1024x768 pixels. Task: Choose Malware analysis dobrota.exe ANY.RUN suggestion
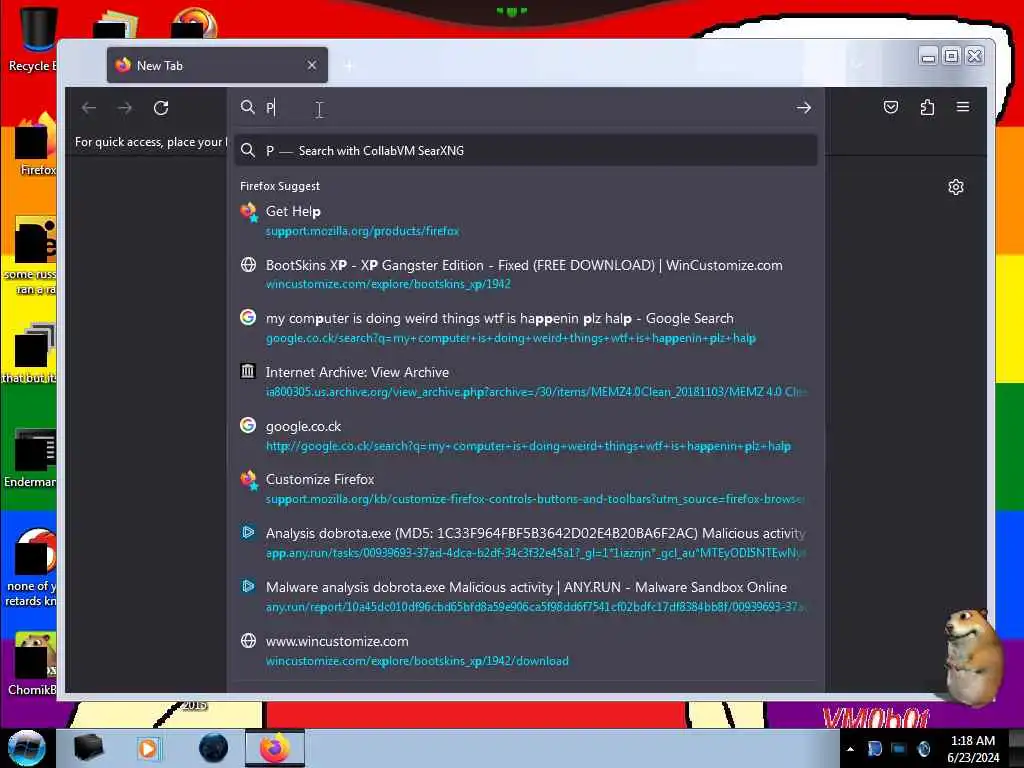526,597
